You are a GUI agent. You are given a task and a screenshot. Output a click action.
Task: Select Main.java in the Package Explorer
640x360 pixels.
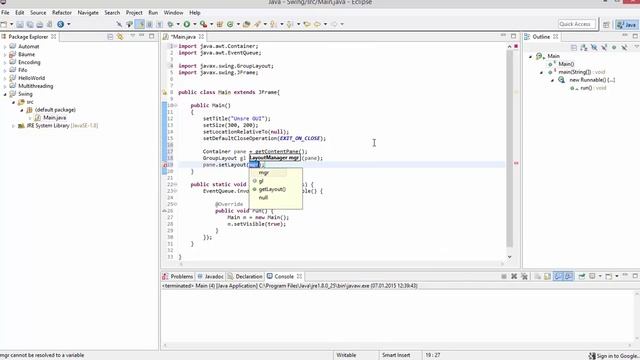(x=54, y=118)
